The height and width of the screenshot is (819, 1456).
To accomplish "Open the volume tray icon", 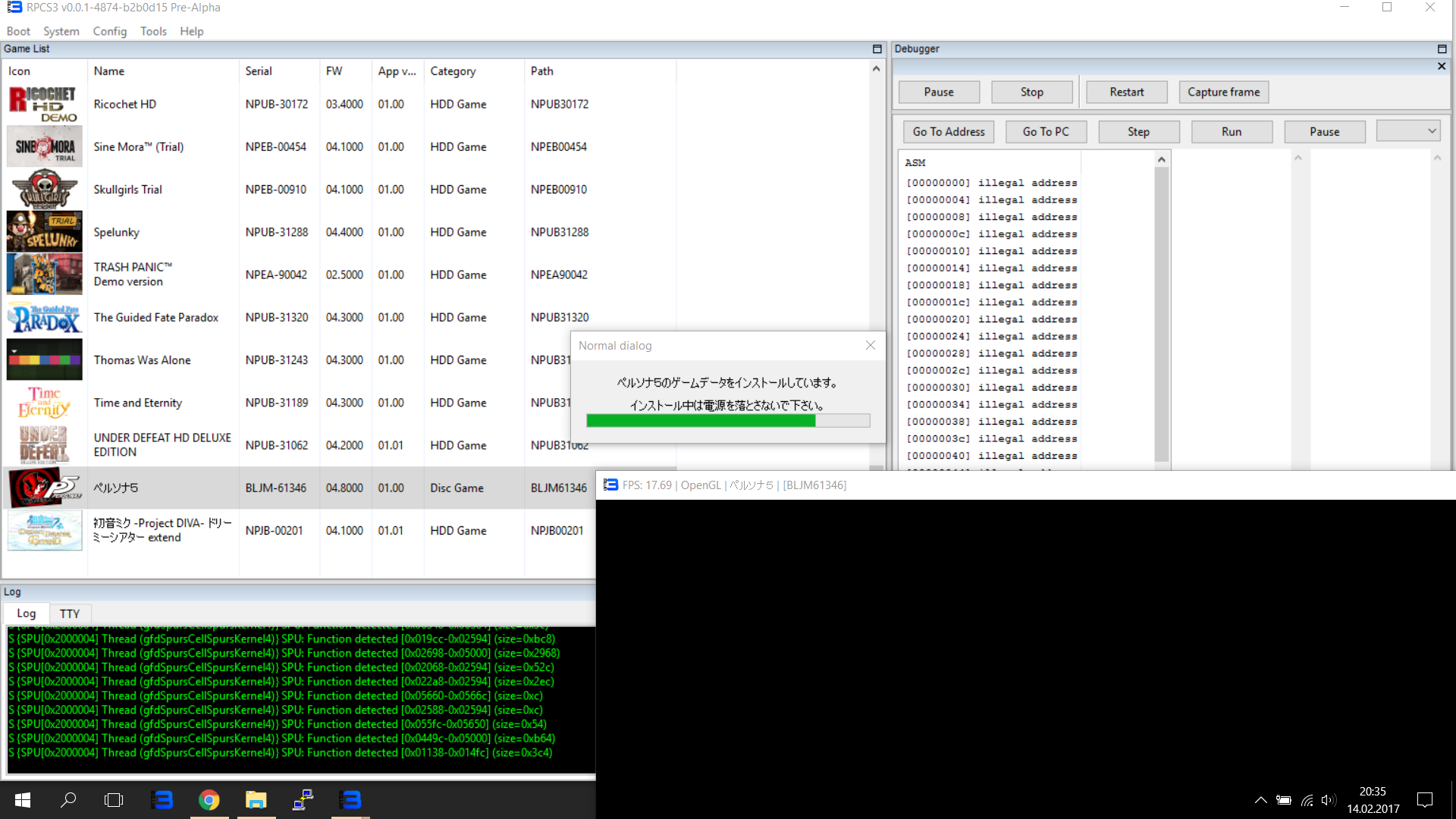I will pos(1329,800).
